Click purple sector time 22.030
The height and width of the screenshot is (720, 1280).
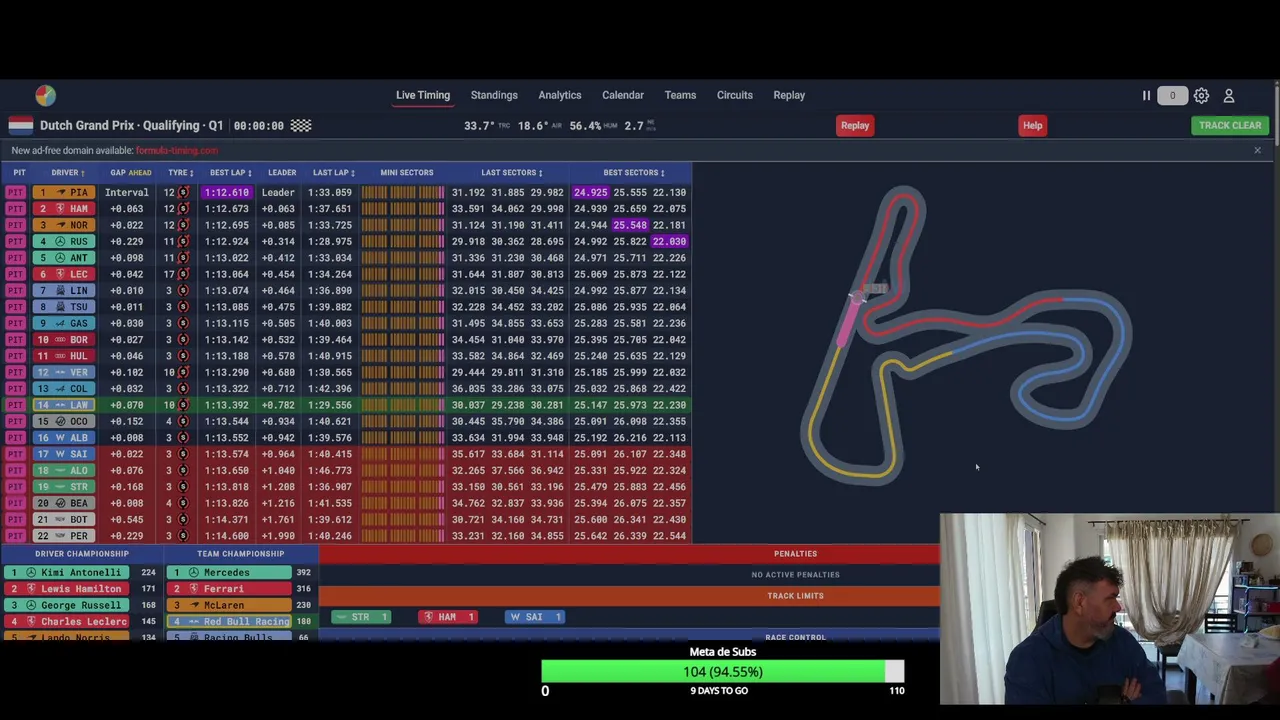pos(670,242)
